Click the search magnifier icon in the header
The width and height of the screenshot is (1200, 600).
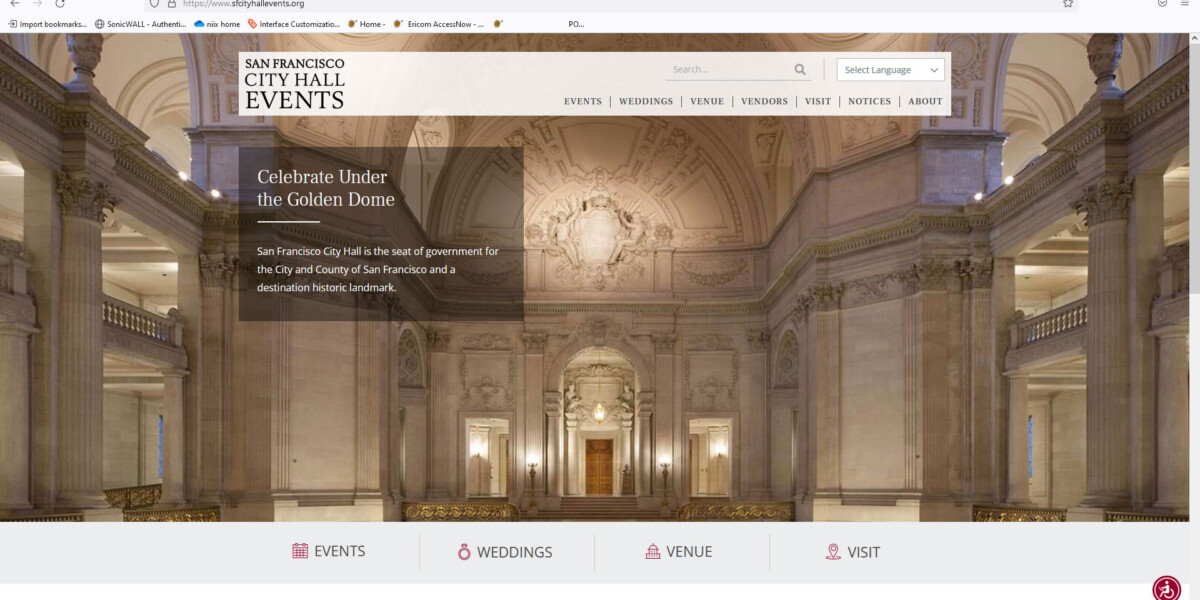799,69
